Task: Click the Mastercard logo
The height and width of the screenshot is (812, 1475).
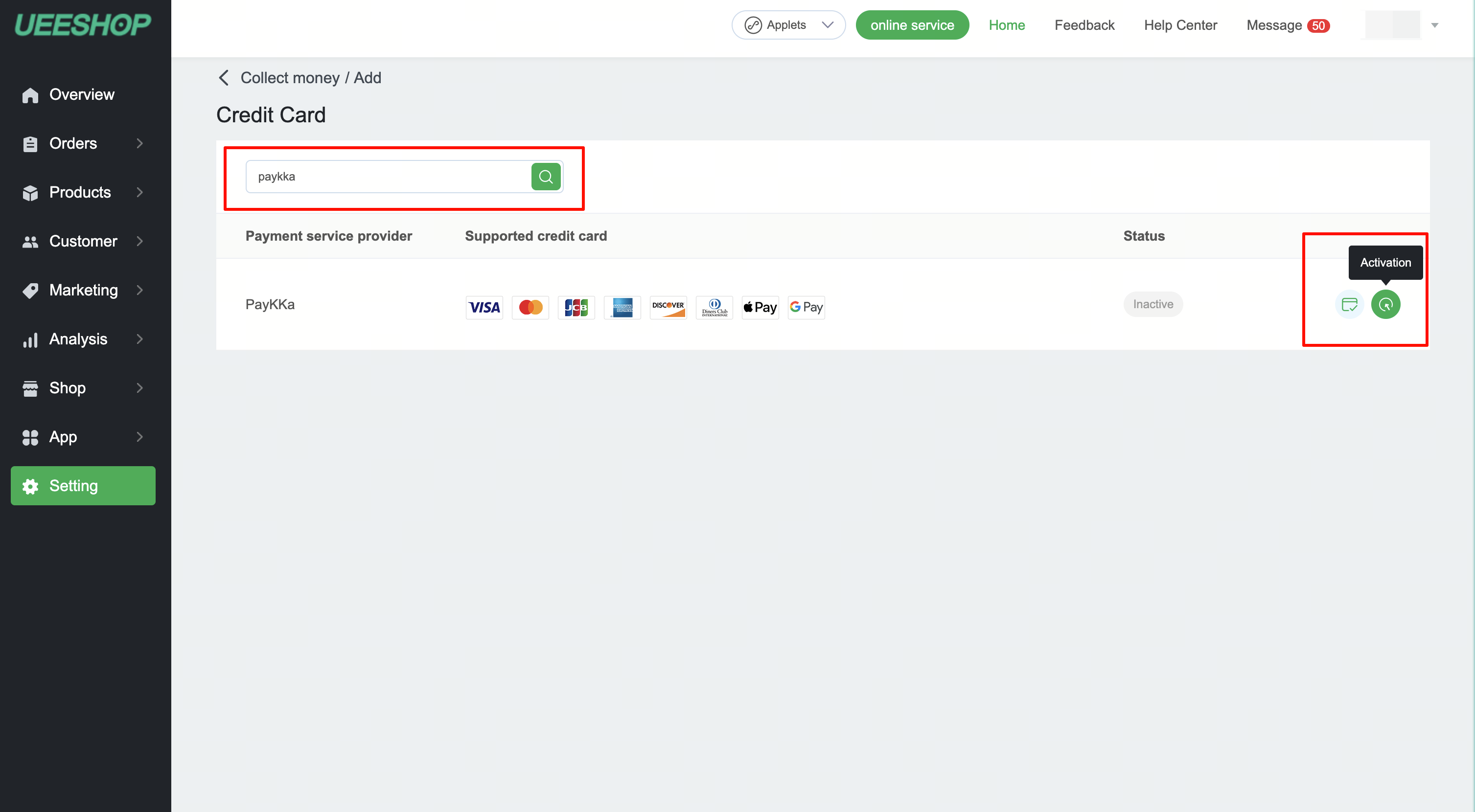Action: (x=530, y=307)
